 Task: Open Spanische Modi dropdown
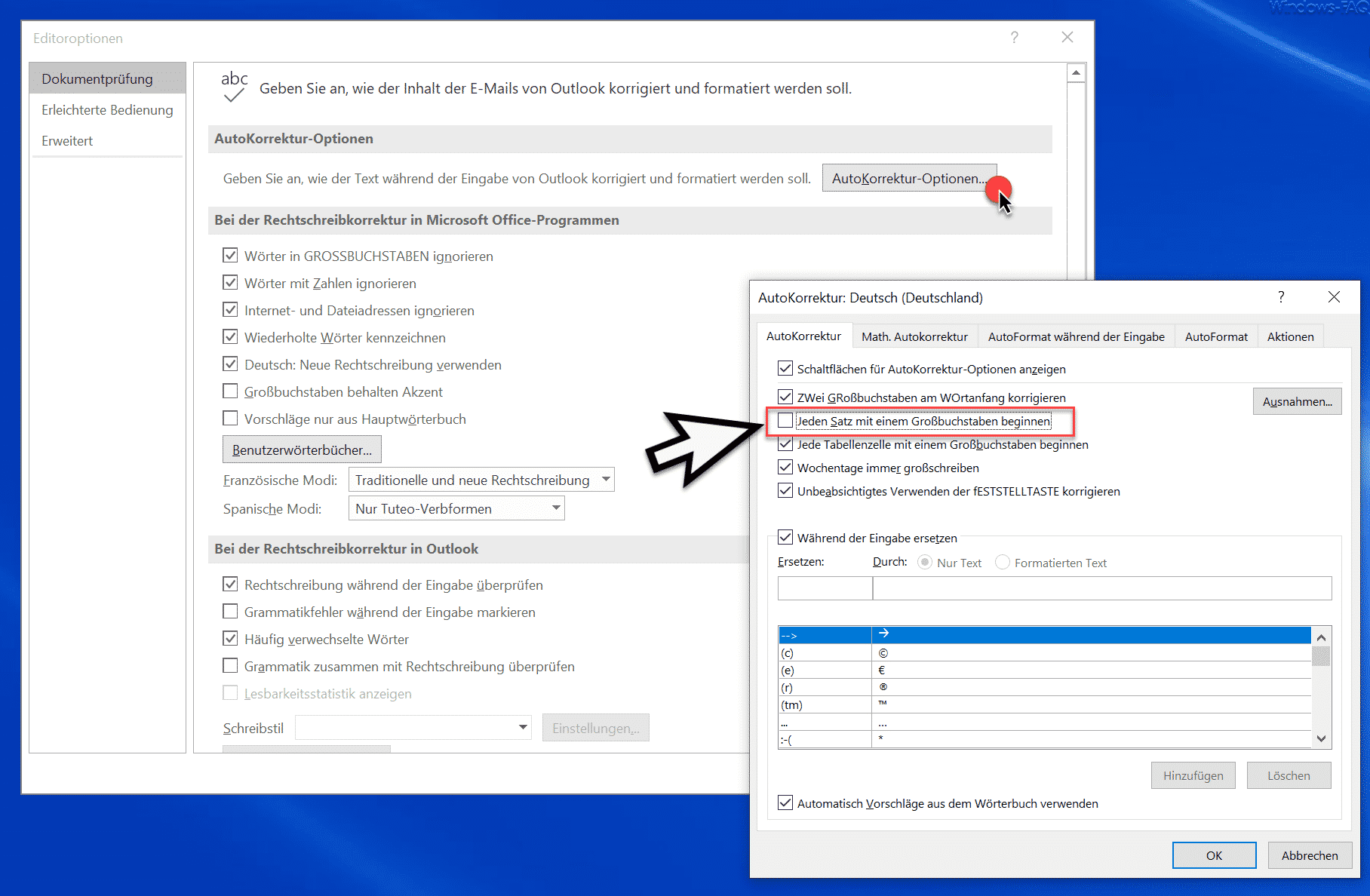click(x=456, y=508)
